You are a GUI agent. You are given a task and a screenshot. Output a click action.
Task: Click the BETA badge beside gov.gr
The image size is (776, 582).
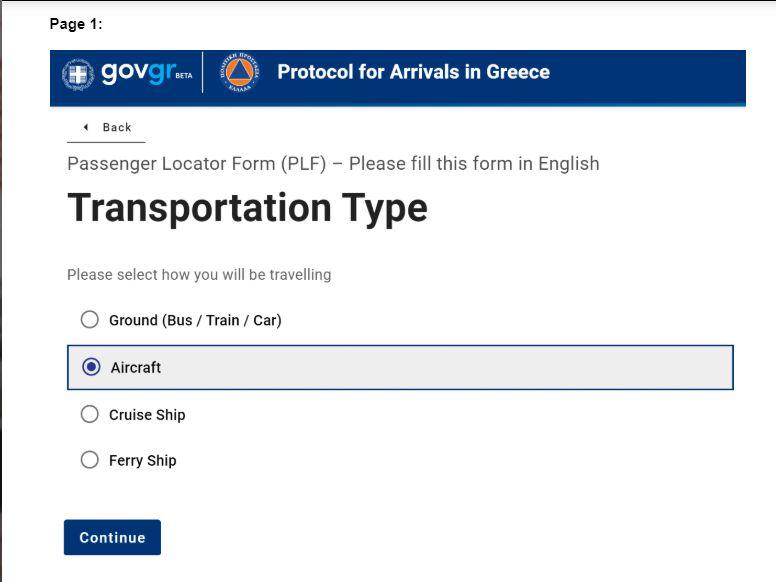click(184, 76)
